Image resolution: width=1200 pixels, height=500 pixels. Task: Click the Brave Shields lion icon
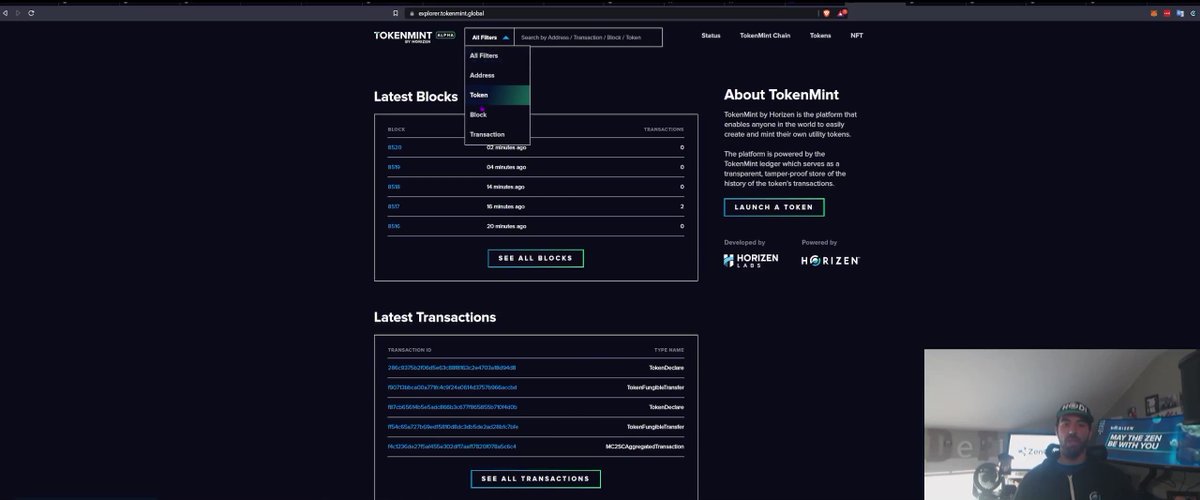tap(826, 13)
